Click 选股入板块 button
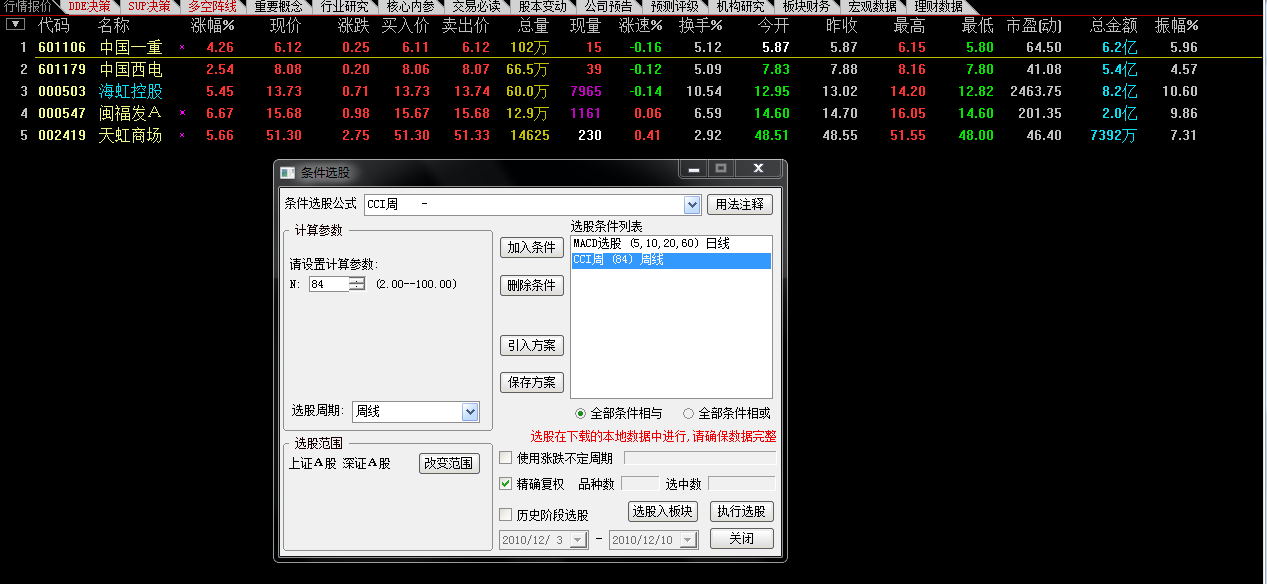 (x=662, y=511)
